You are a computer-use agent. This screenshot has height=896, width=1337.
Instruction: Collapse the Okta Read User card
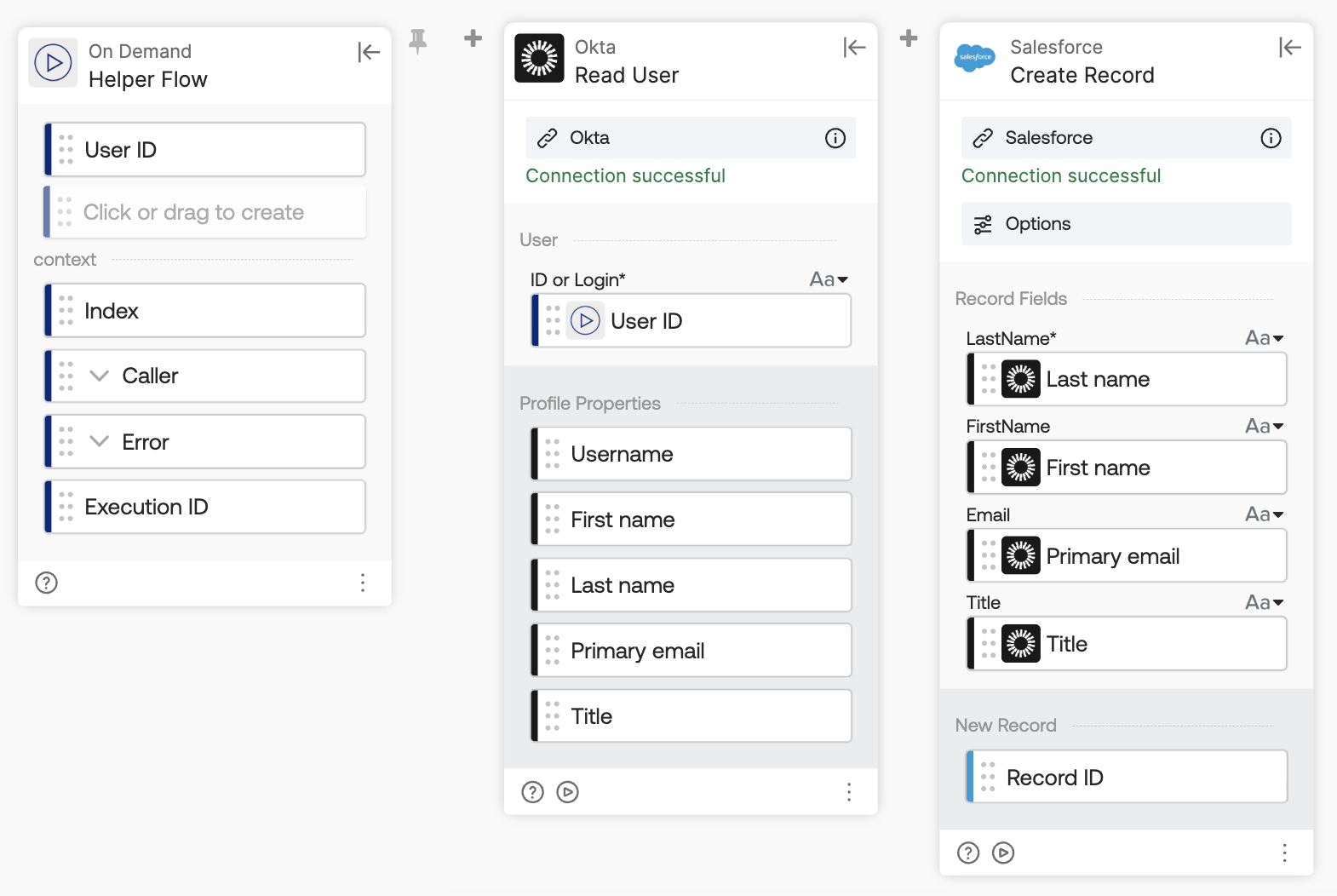pyautogui.click(x=854, y=48)
